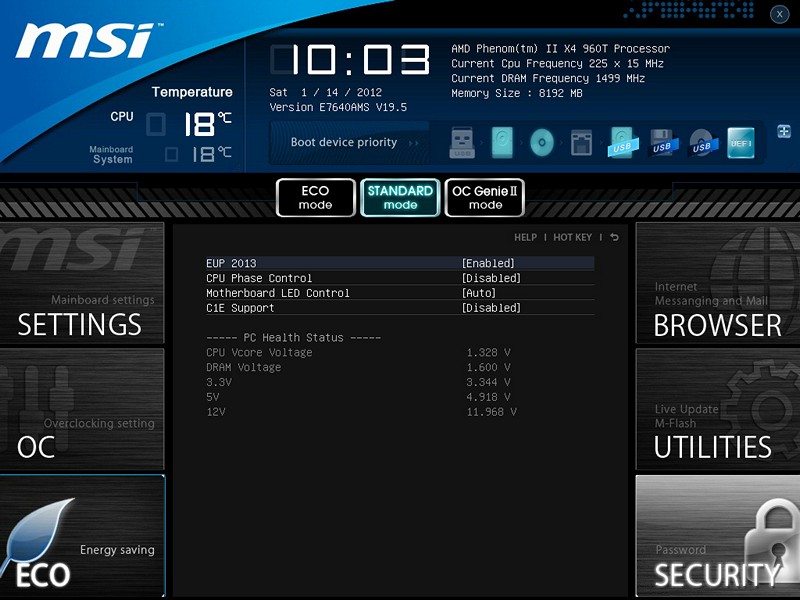Screen dimensions: 800x600
Task: Close the BIOS with the X button
Action: pos(780,14)
